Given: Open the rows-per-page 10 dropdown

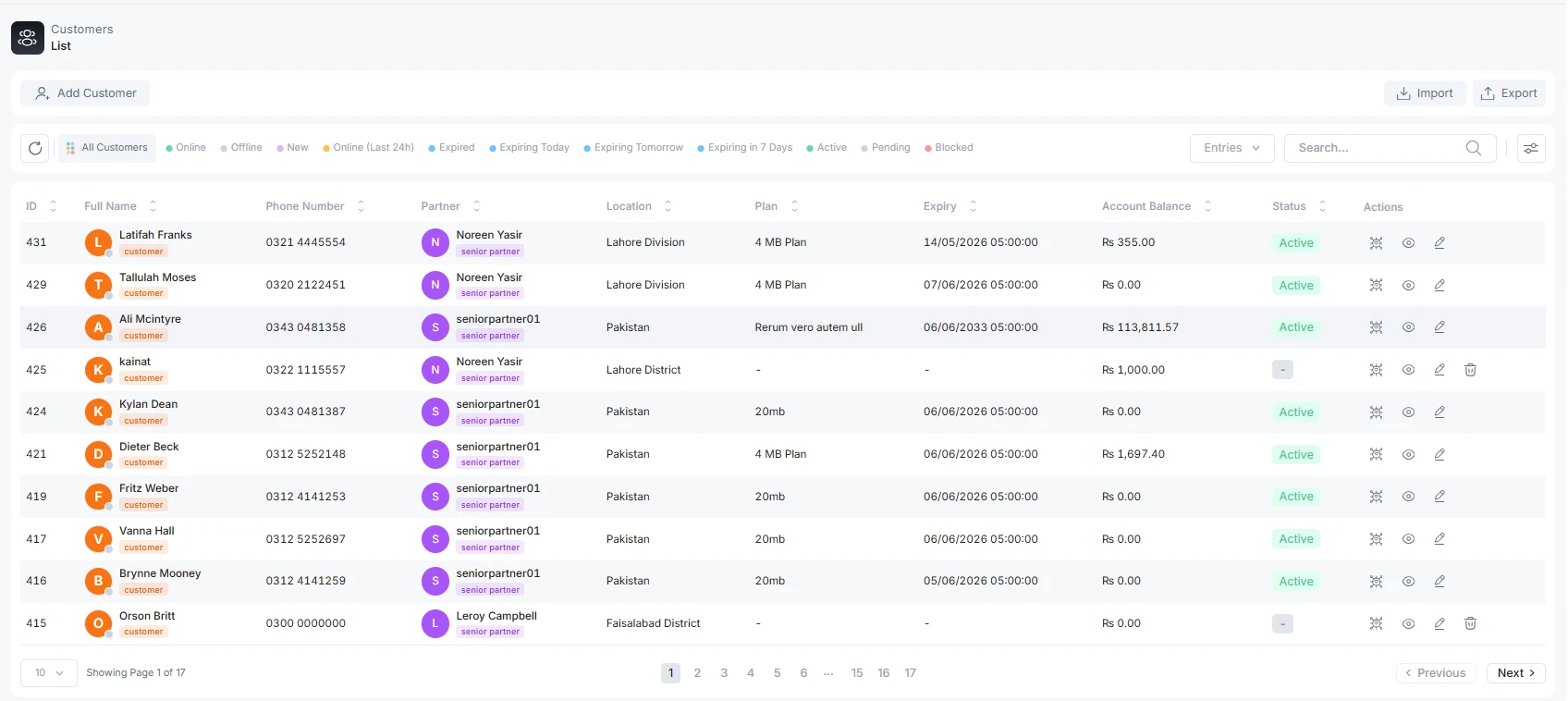Looking at the screenshot, I should pos(49,673).
